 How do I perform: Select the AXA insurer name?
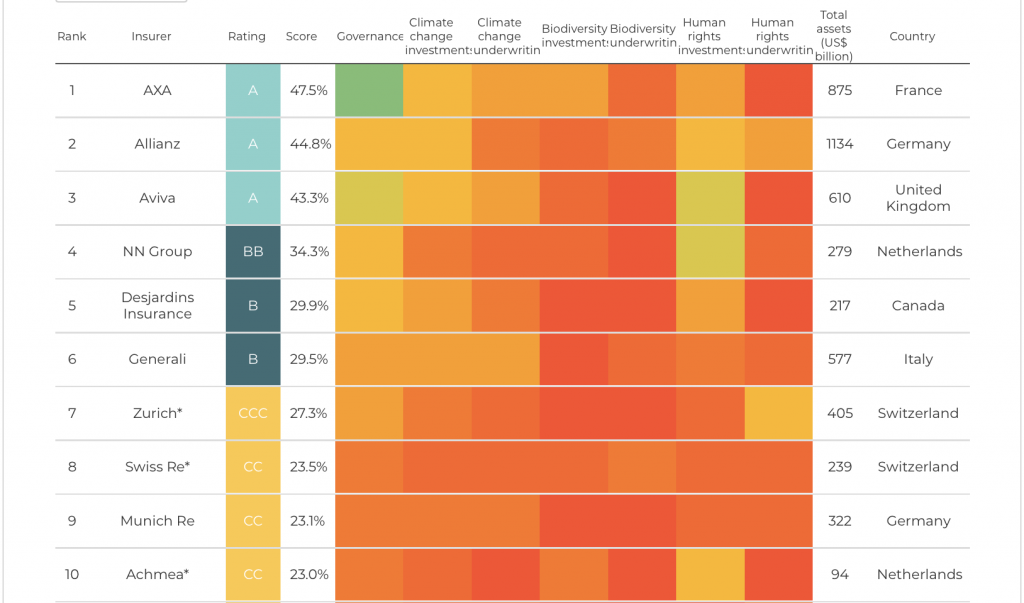coord(157,91)
